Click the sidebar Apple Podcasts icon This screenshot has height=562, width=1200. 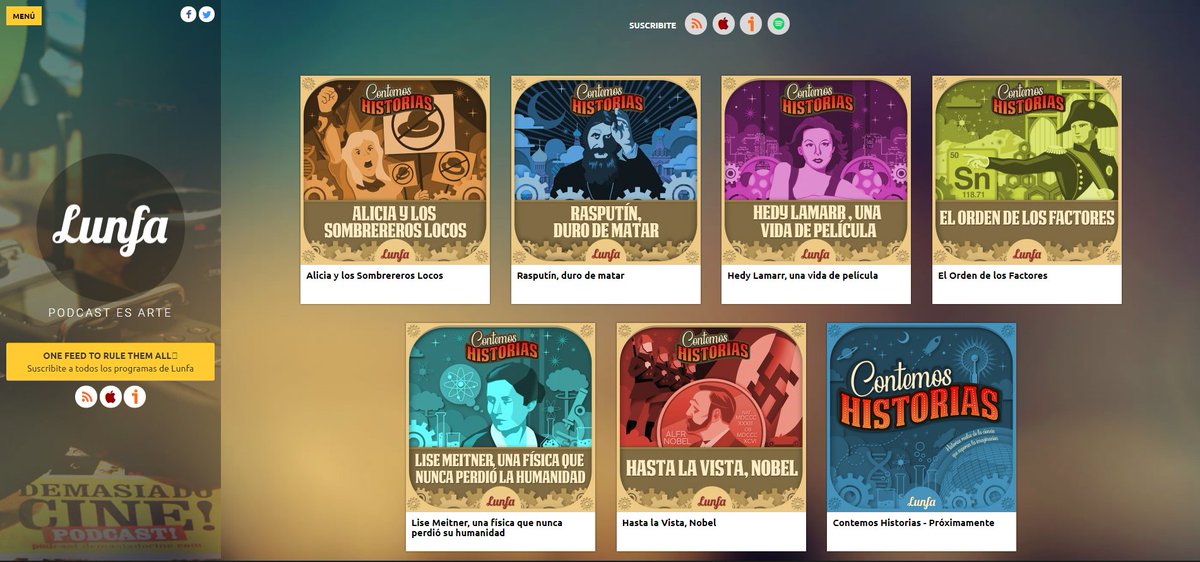(111, 397)
